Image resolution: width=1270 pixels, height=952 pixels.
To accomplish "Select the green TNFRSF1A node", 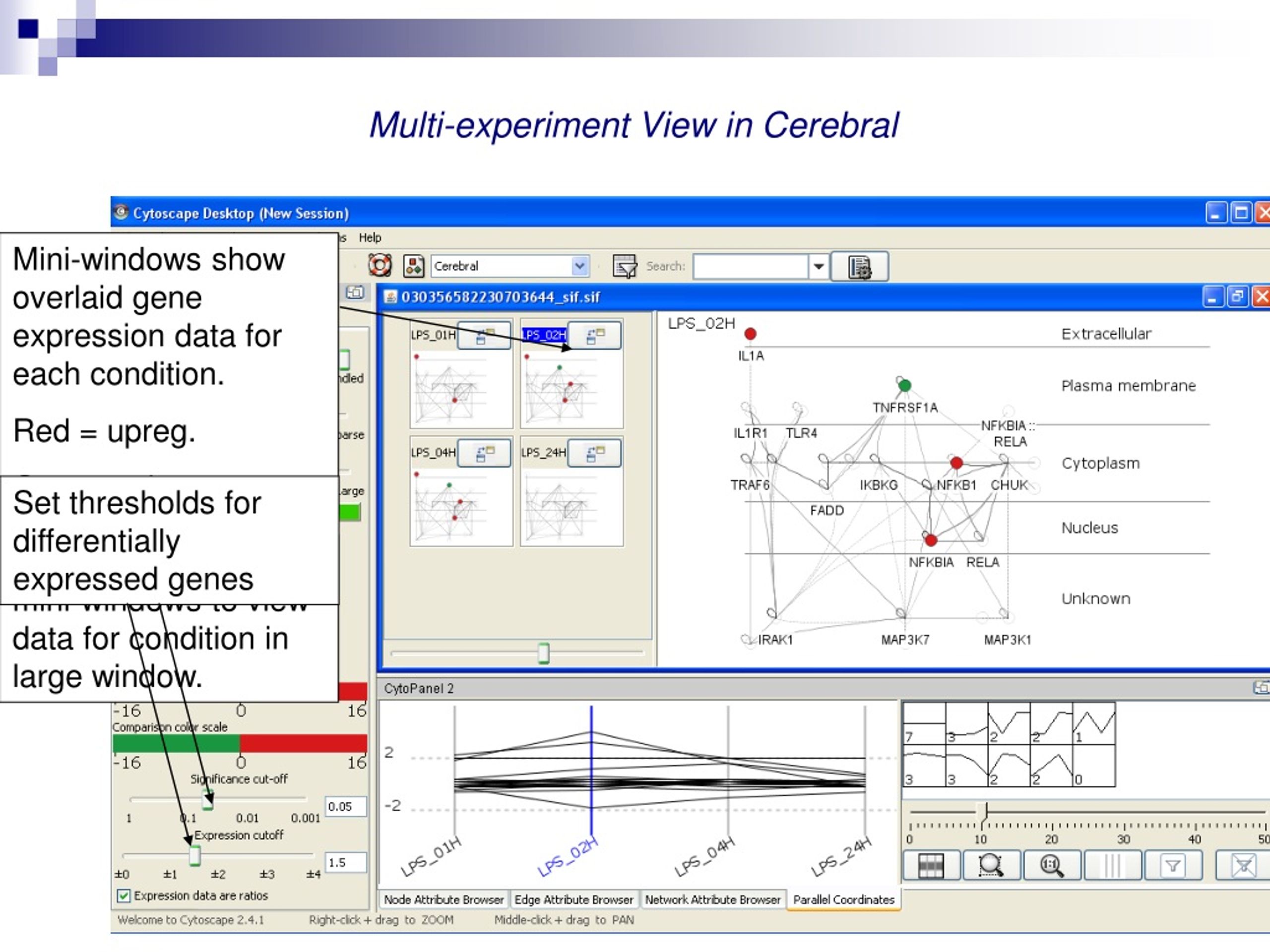I will pyautogui.click(x=904, y=385).
